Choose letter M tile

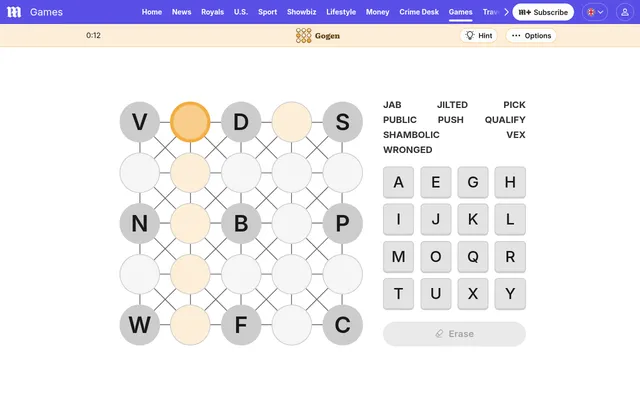pos(398,257)
